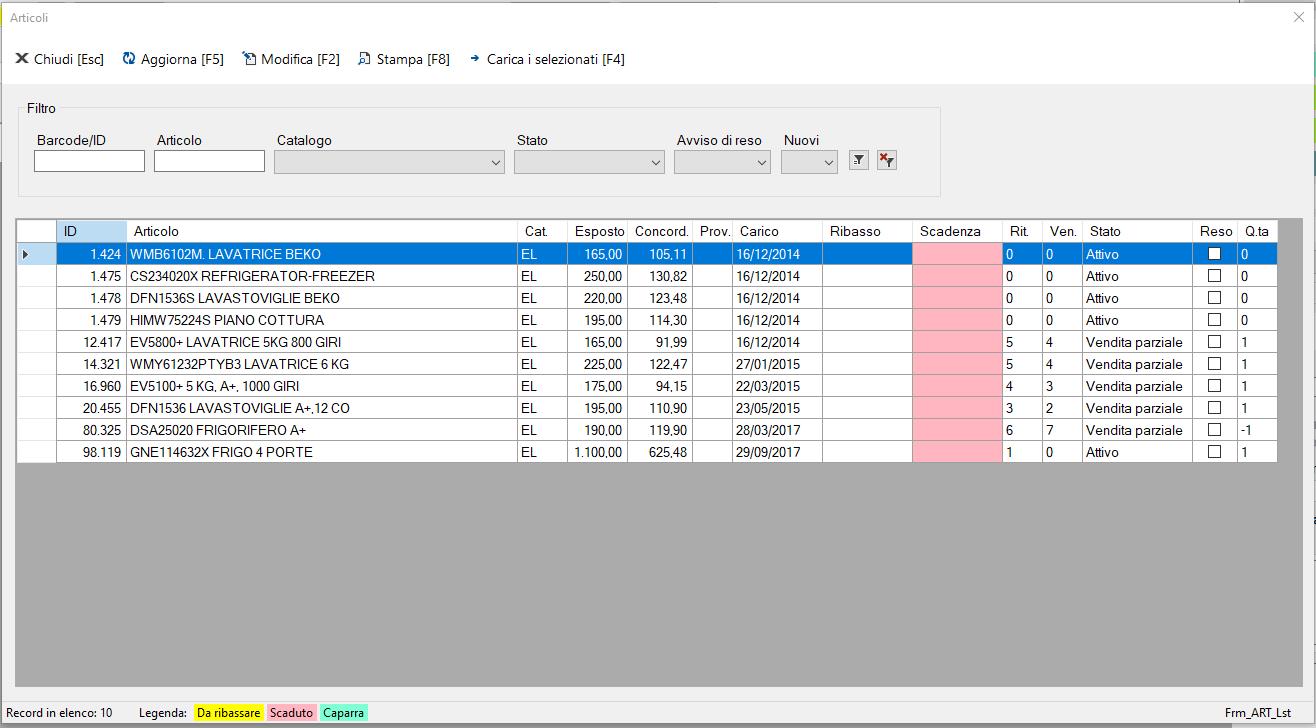Sort by the Stato column header
The image size is (1316, 728).
(x=1138, y=232)
